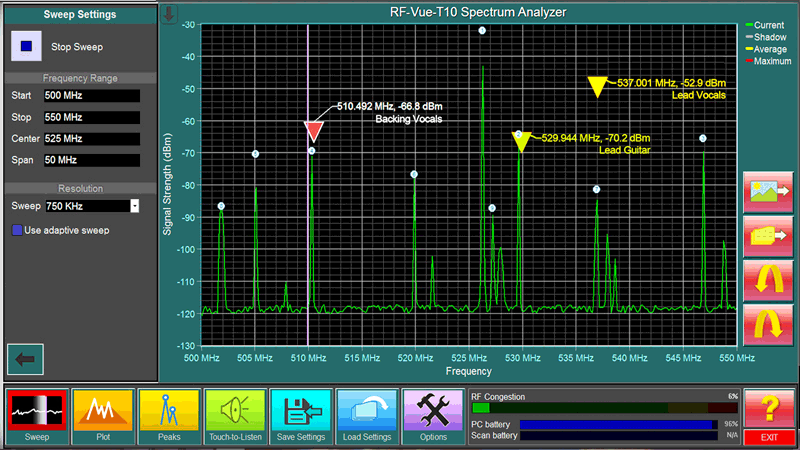The width and height of the screenshot is (800, 450).
Task: Toggle the Current trace legend entry
Action: point(765,25)
